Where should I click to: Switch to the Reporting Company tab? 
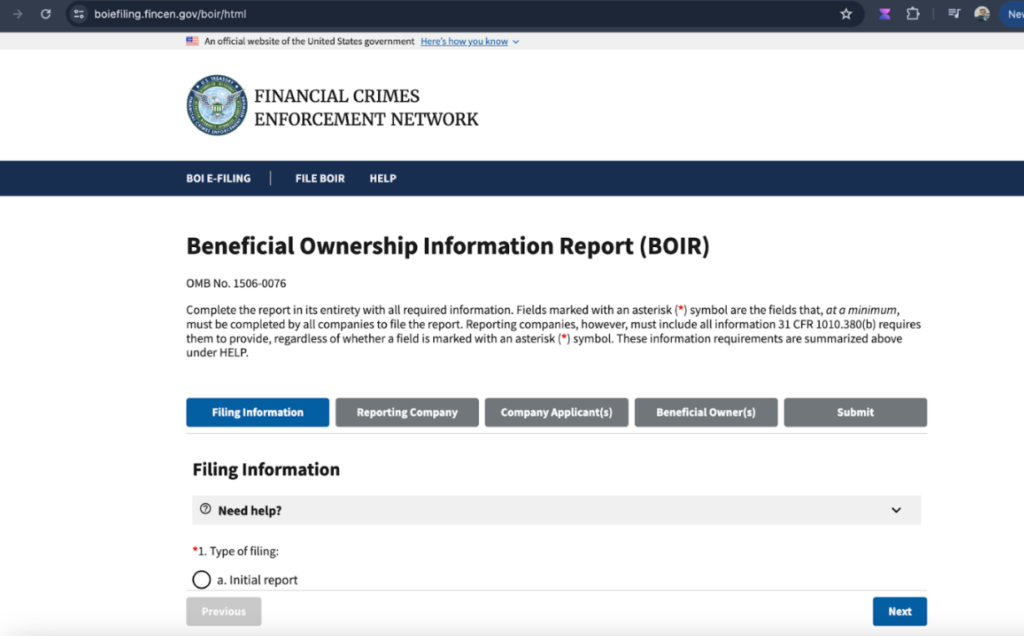pyautogui.click(x=407, y=412)
